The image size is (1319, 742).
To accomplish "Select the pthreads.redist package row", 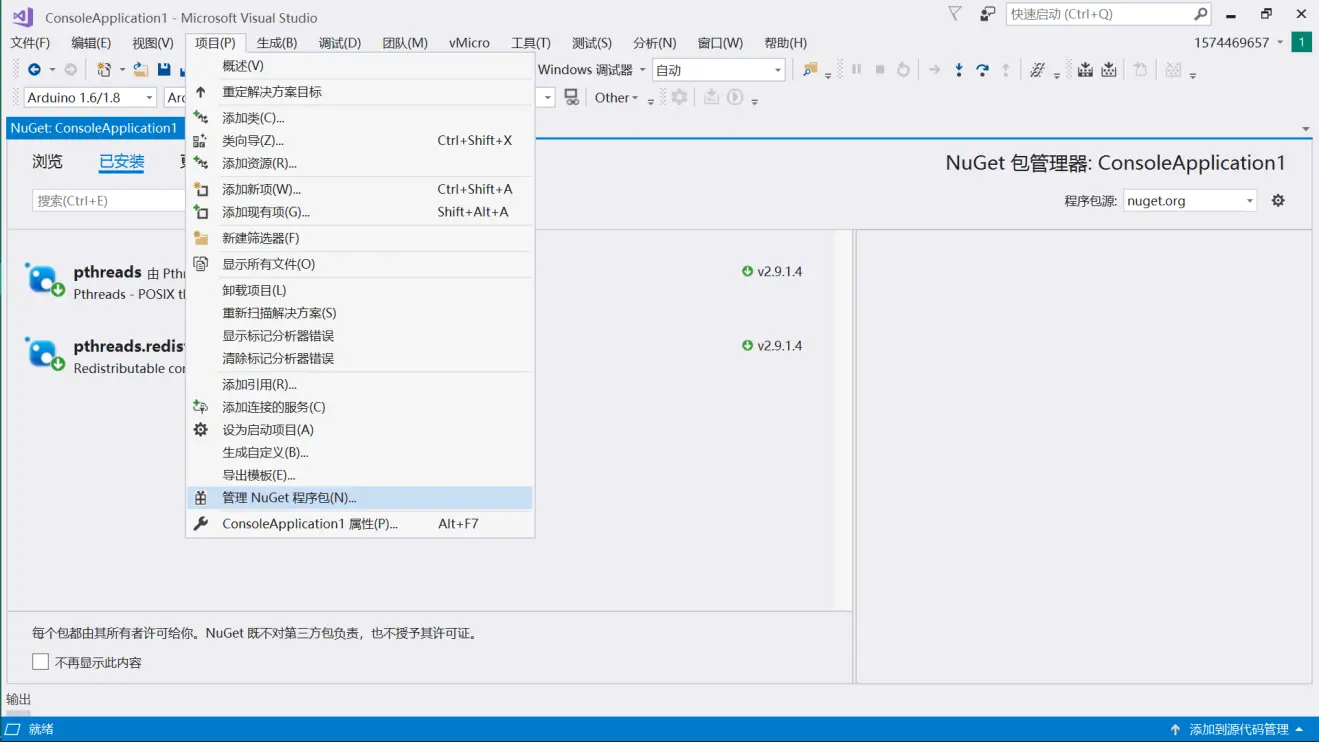I will tap(420, 355).
